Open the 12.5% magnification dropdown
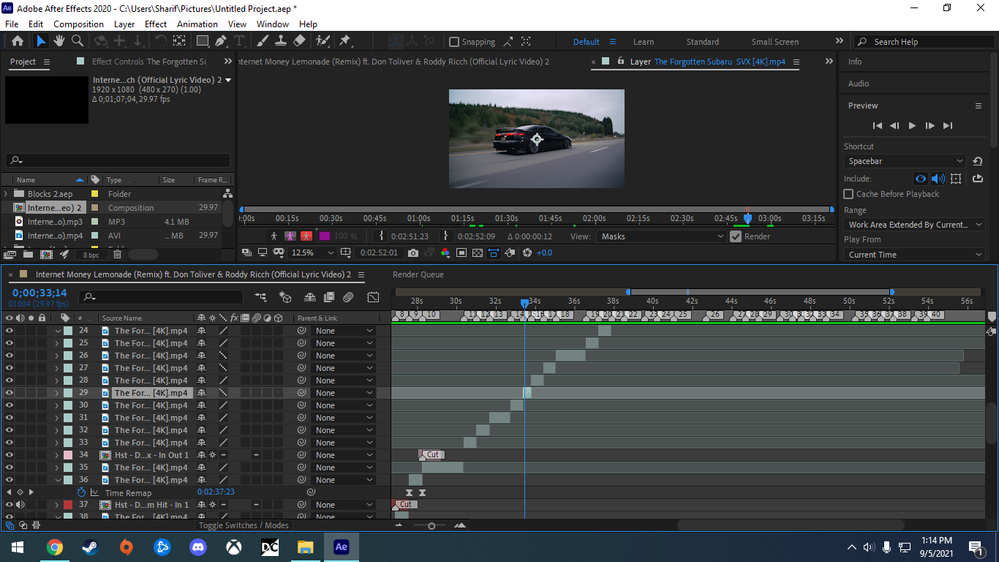Image resolution: width=999 pixels, height=562 pixels. point(312,253)
